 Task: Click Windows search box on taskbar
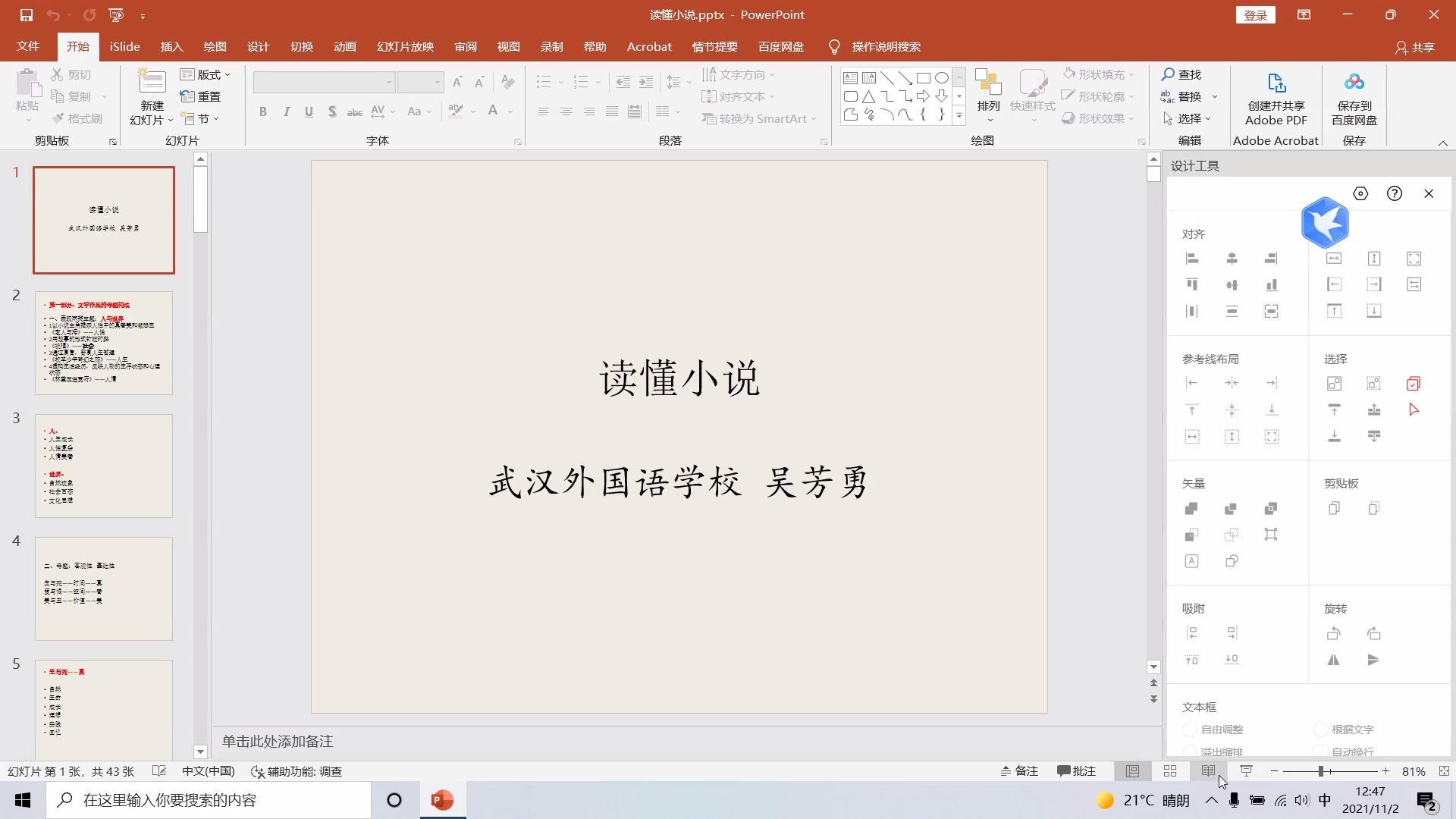click(x=209, y=800)
